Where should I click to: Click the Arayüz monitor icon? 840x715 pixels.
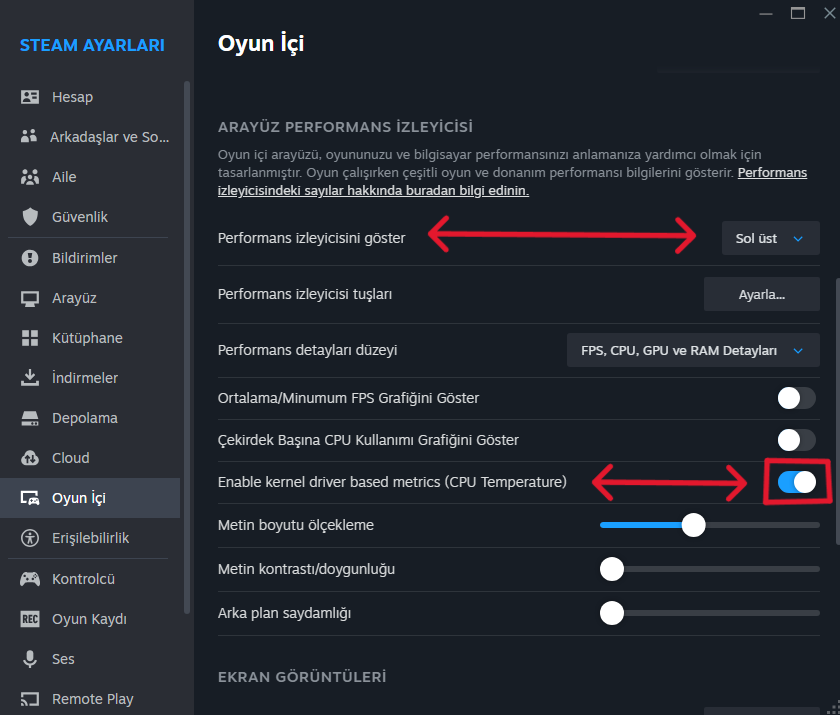pyautogui.click(x=30, y=298)
